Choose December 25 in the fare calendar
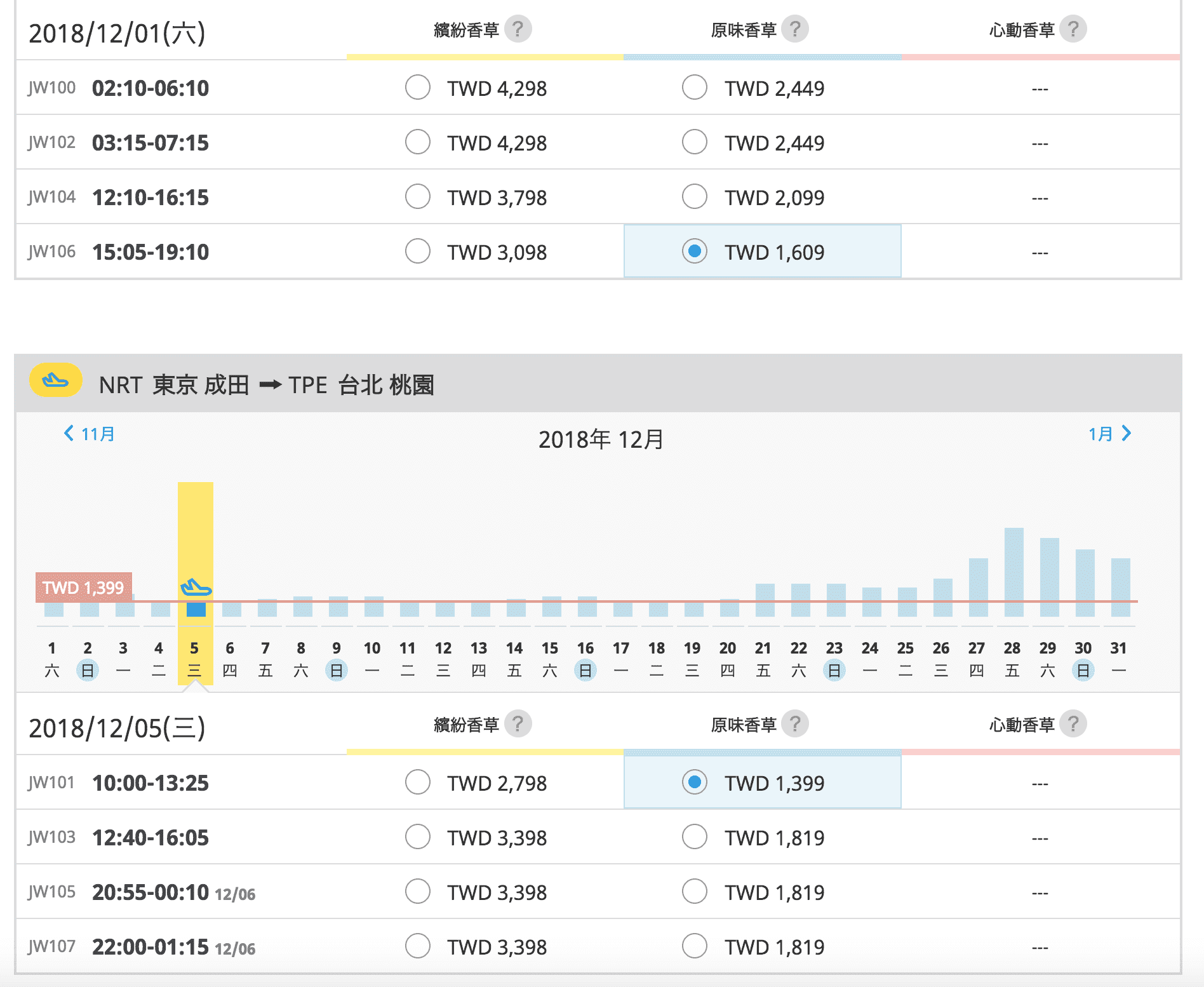This screenshot has width=1204, height=987. coord(906,659)
